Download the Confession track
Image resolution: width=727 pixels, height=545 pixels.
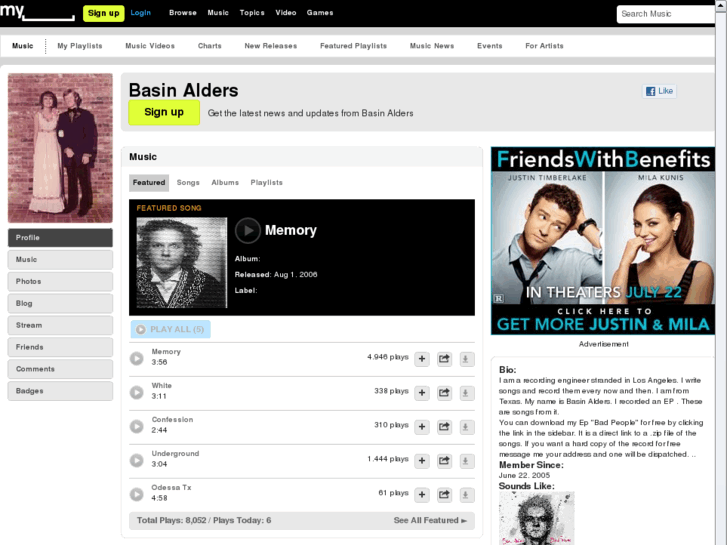coord(466,426)
